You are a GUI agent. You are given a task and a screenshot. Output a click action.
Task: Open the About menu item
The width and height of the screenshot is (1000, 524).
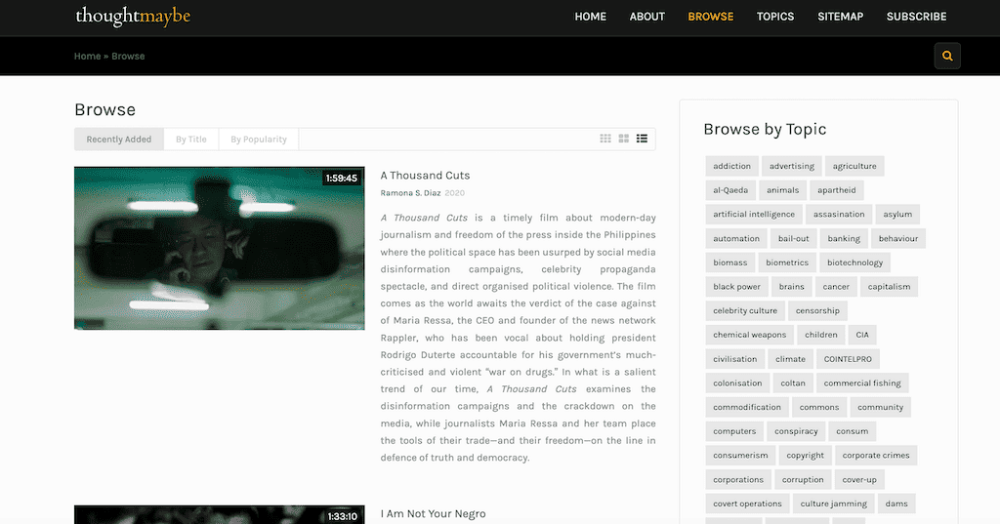pyautogui.click(x=647, y=17)
